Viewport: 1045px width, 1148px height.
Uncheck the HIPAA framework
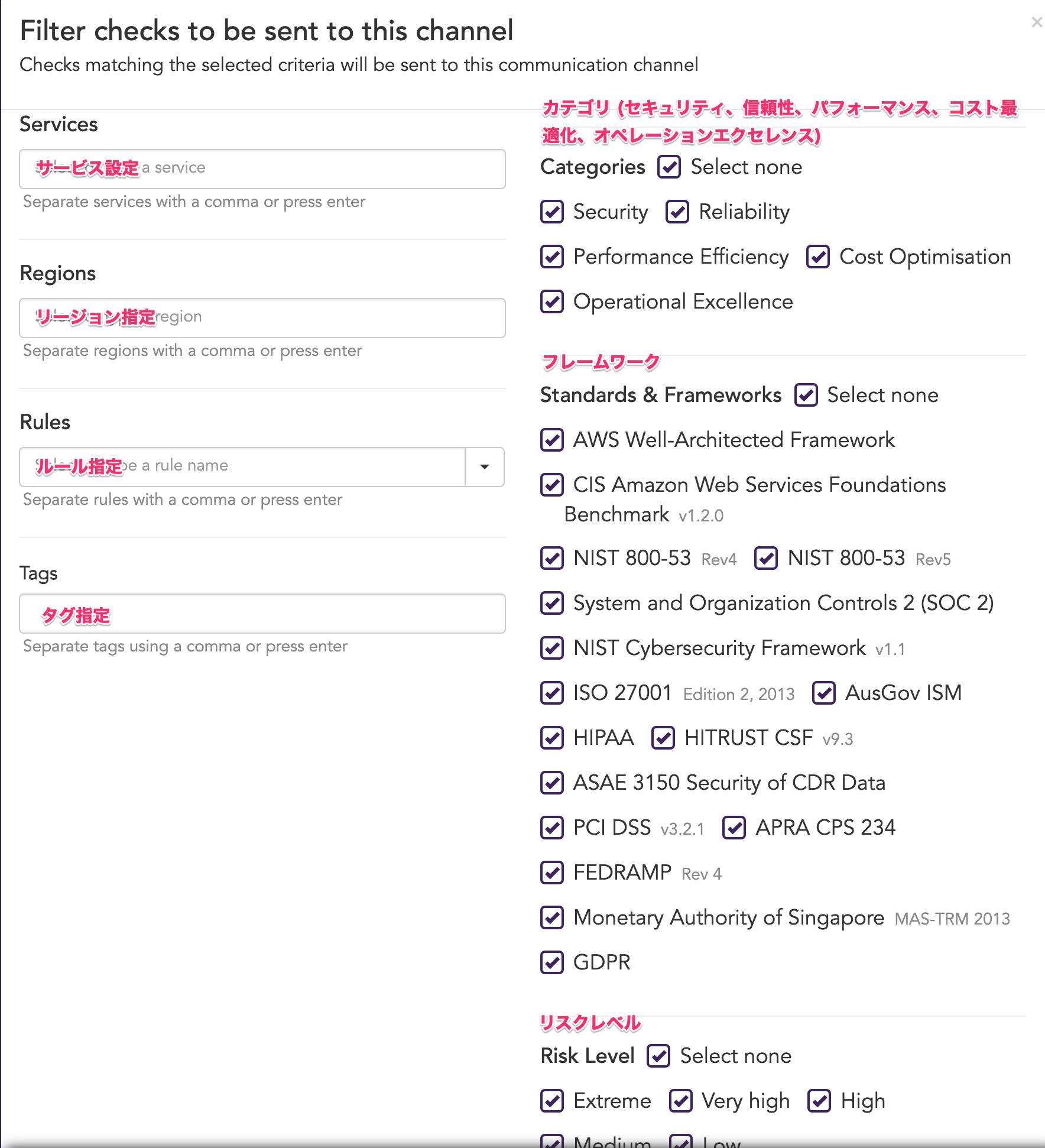point(552,738)
